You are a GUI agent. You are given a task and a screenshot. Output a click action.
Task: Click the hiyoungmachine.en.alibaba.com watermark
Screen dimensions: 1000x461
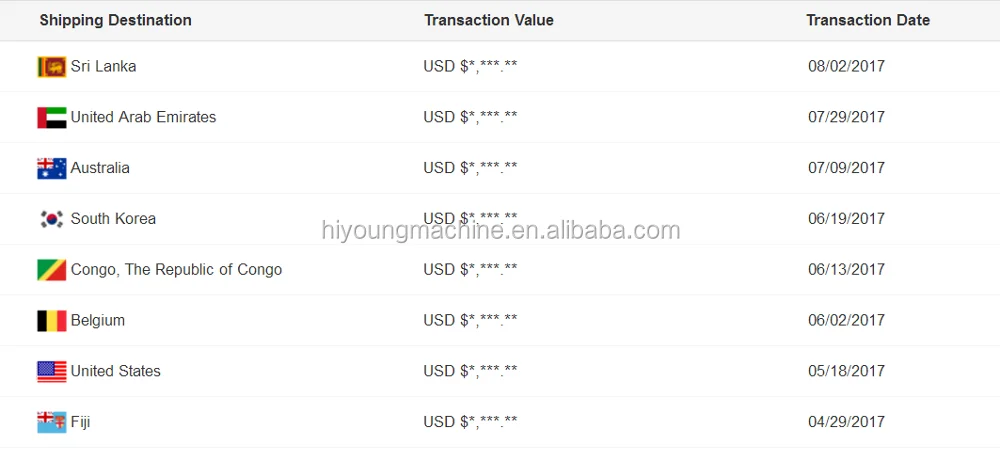[x=500, y=232]
